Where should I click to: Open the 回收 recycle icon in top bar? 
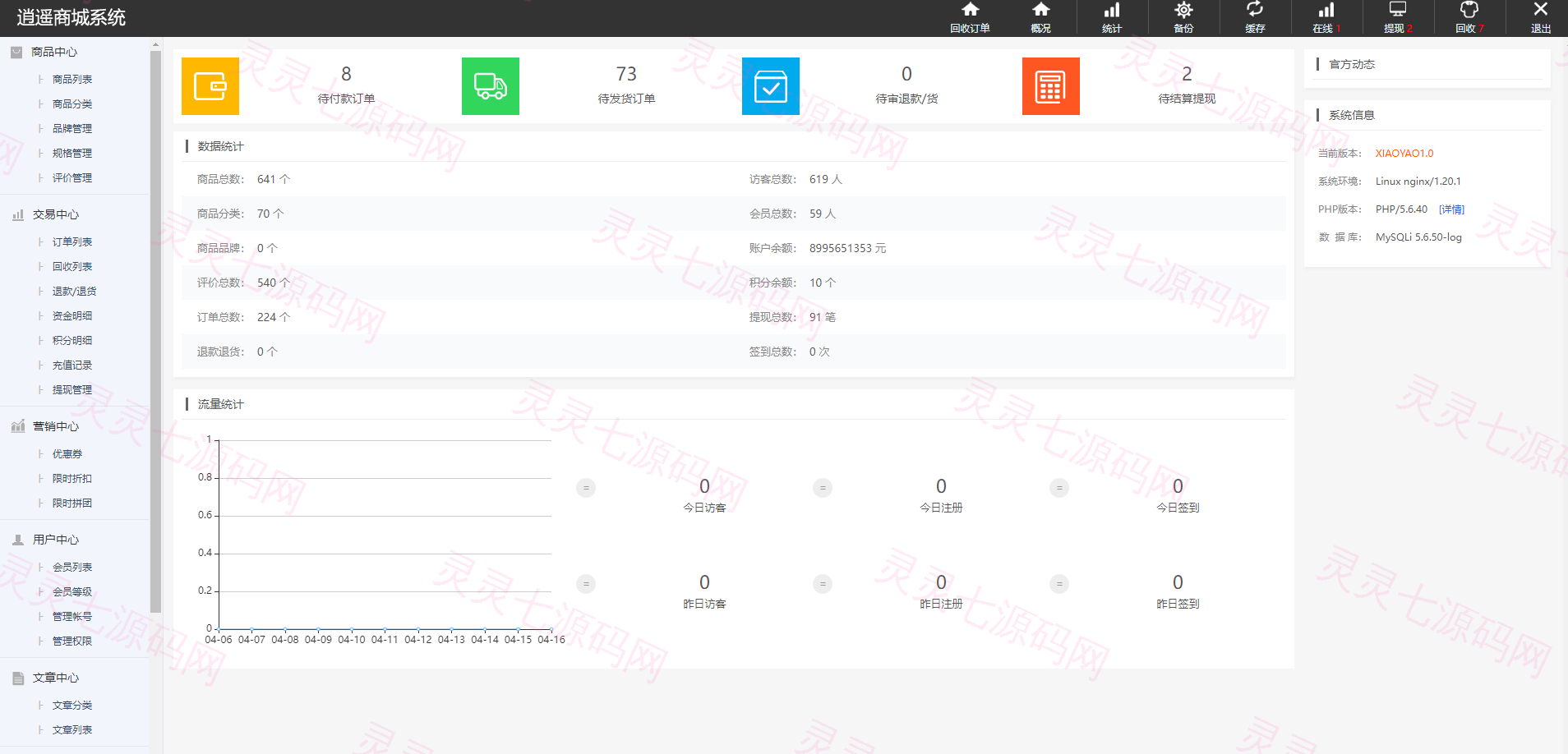click(x=1469, y=18)
